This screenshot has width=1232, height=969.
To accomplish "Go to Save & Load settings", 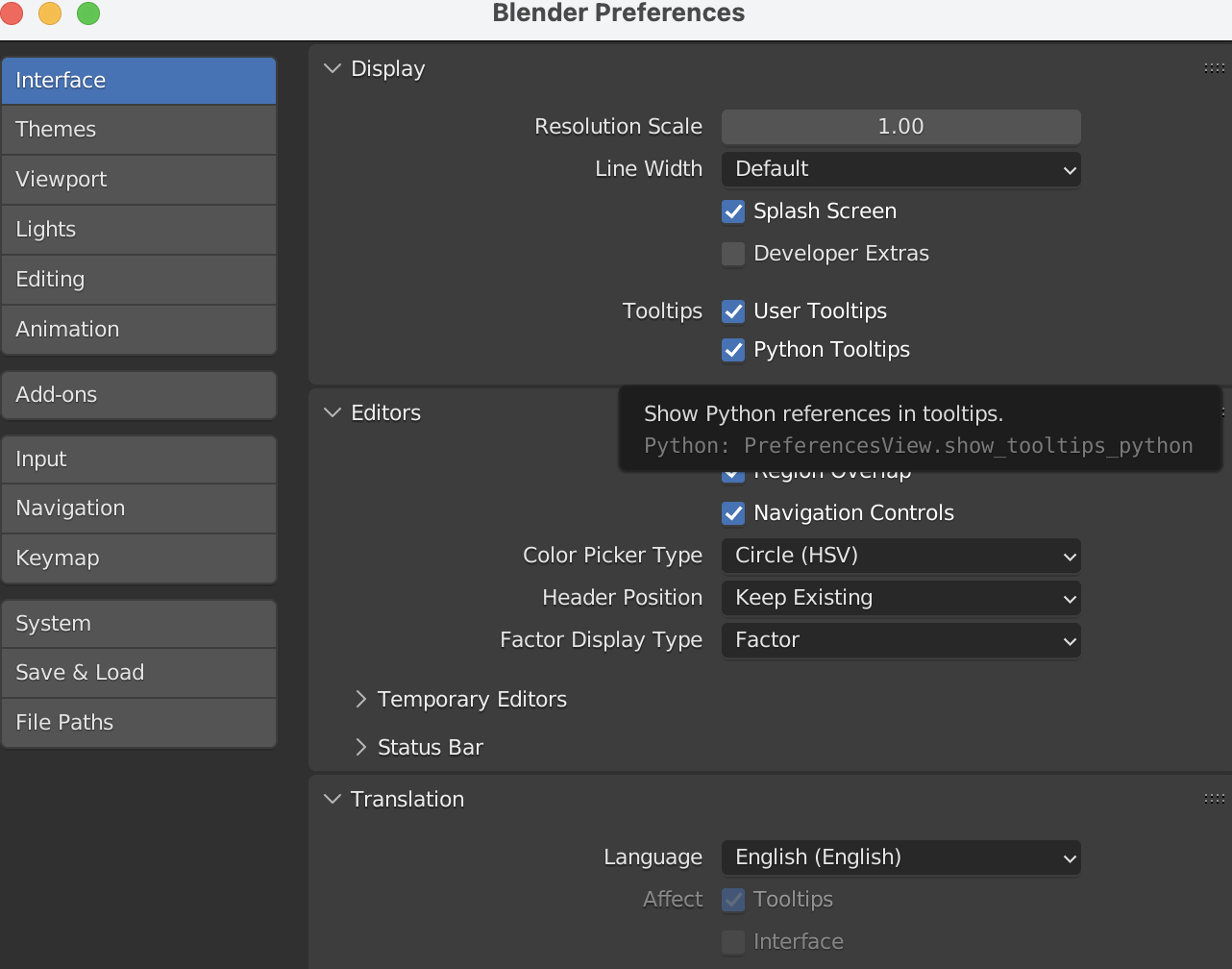I will 138,673.
